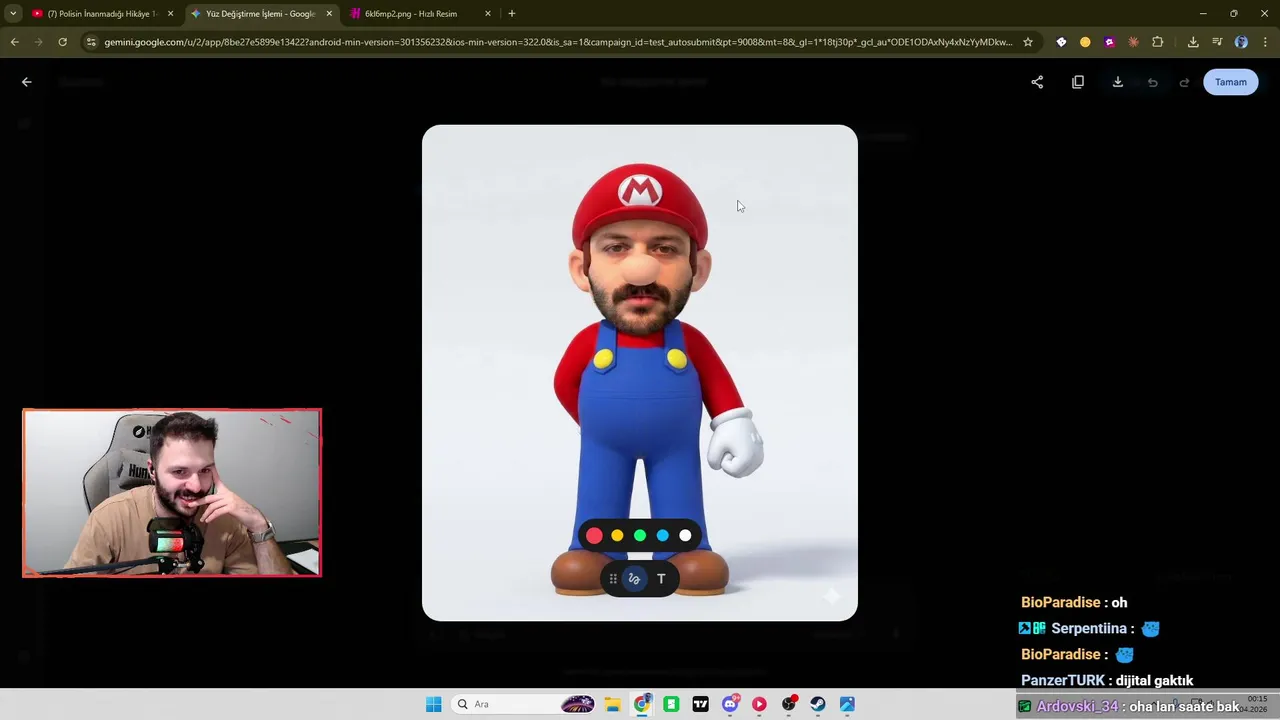Screen dimensions: 1280x720
Task: Open the Chrome three-dot menu
Action: click(1266, 42)
